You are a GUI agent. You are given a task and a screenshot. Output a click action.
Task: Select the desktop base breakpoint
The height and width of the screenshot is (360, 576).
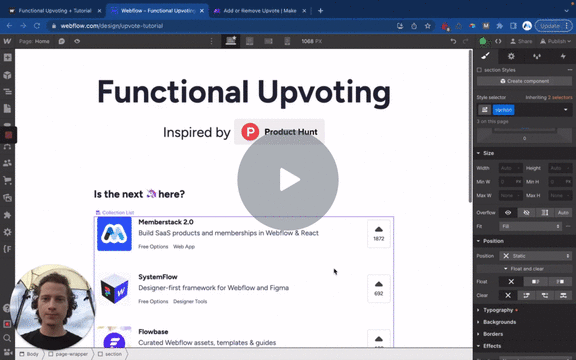231,41
